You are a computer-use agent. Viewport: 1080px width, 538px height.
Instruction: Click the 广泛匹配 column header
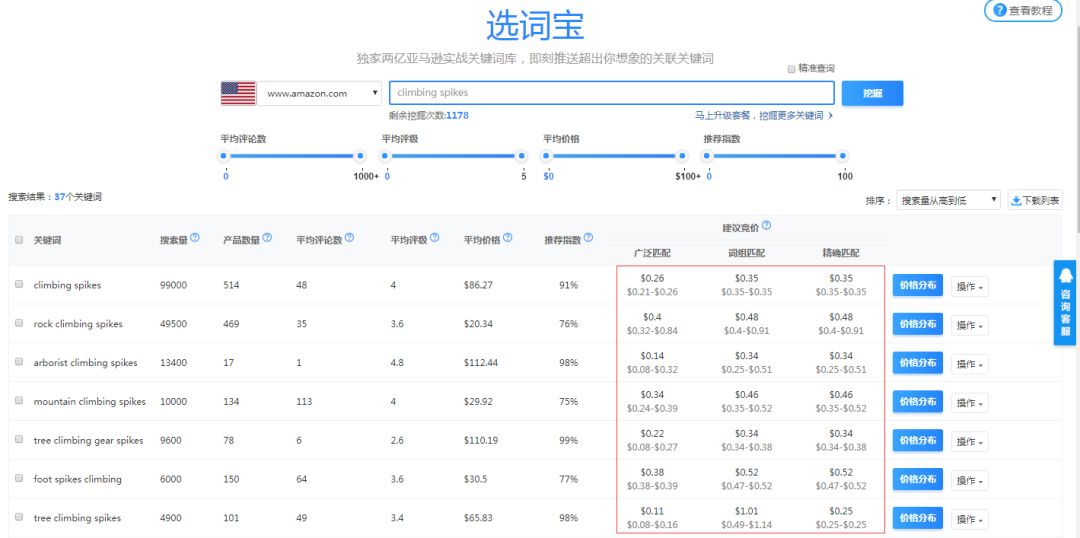coord(651,253)
